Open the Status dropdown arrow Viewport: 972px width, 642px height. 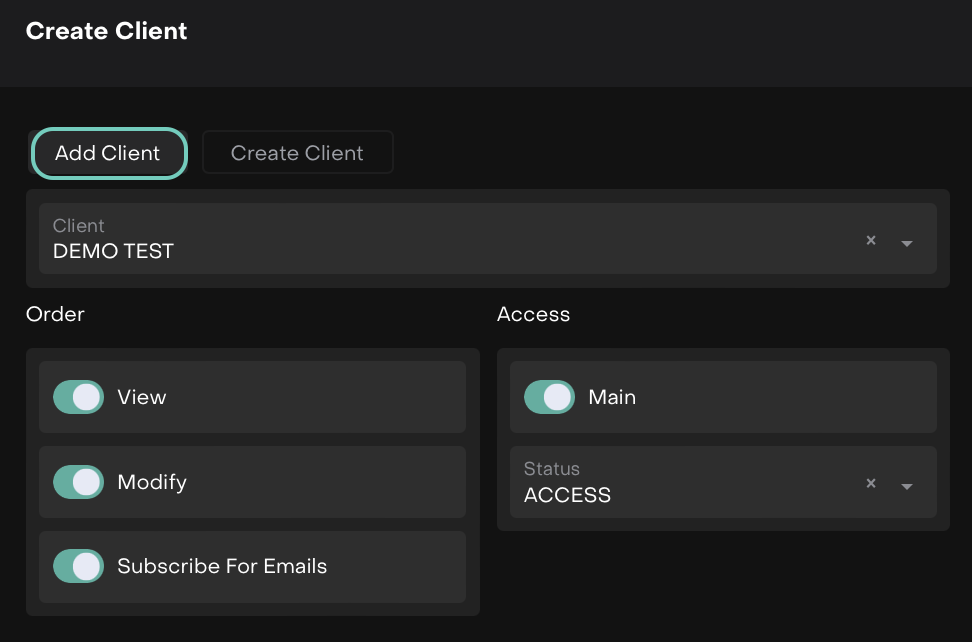tap(907, 486)
